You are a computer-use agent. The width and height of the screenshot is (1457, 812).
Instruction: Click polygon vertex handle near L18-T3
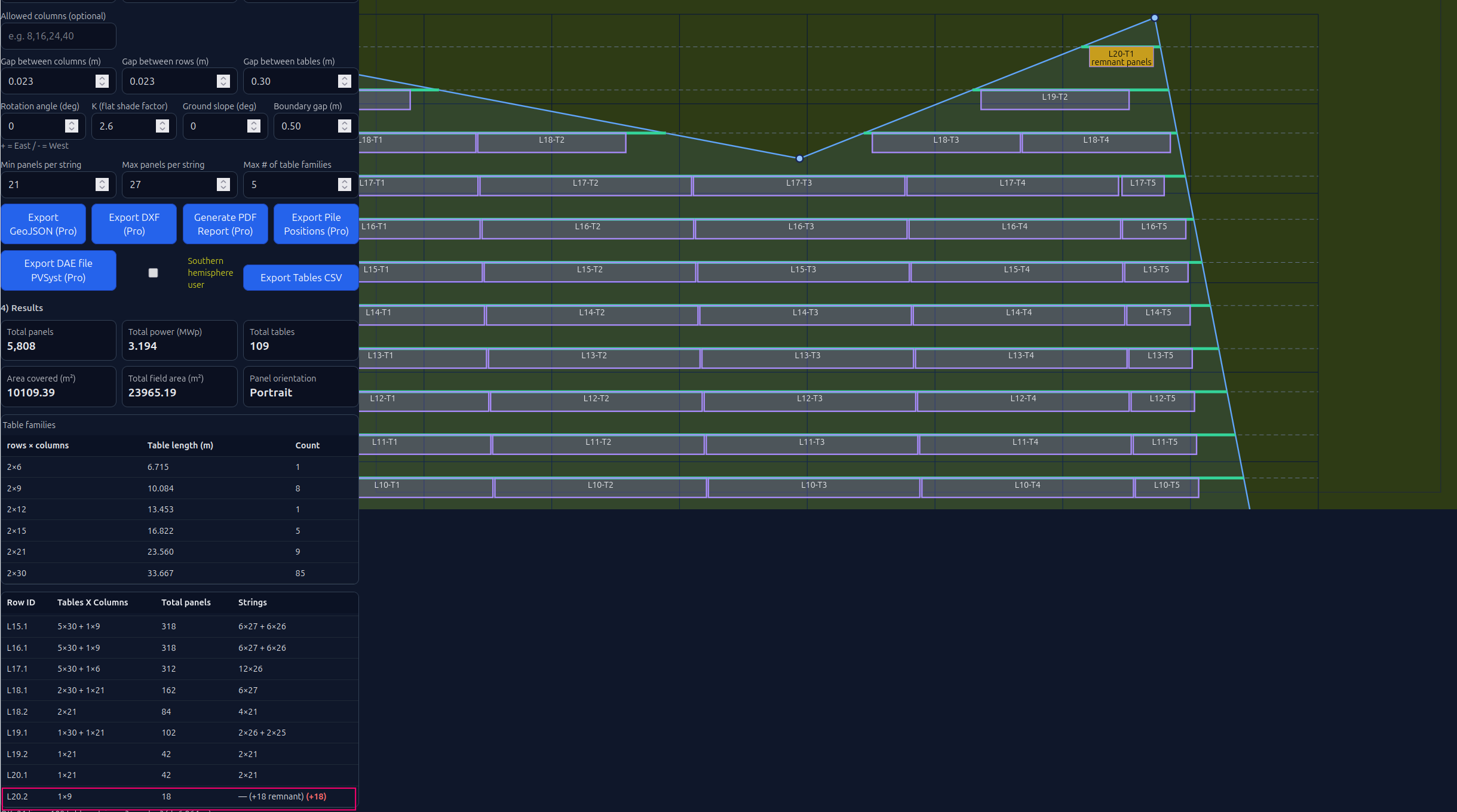(799, 158)
